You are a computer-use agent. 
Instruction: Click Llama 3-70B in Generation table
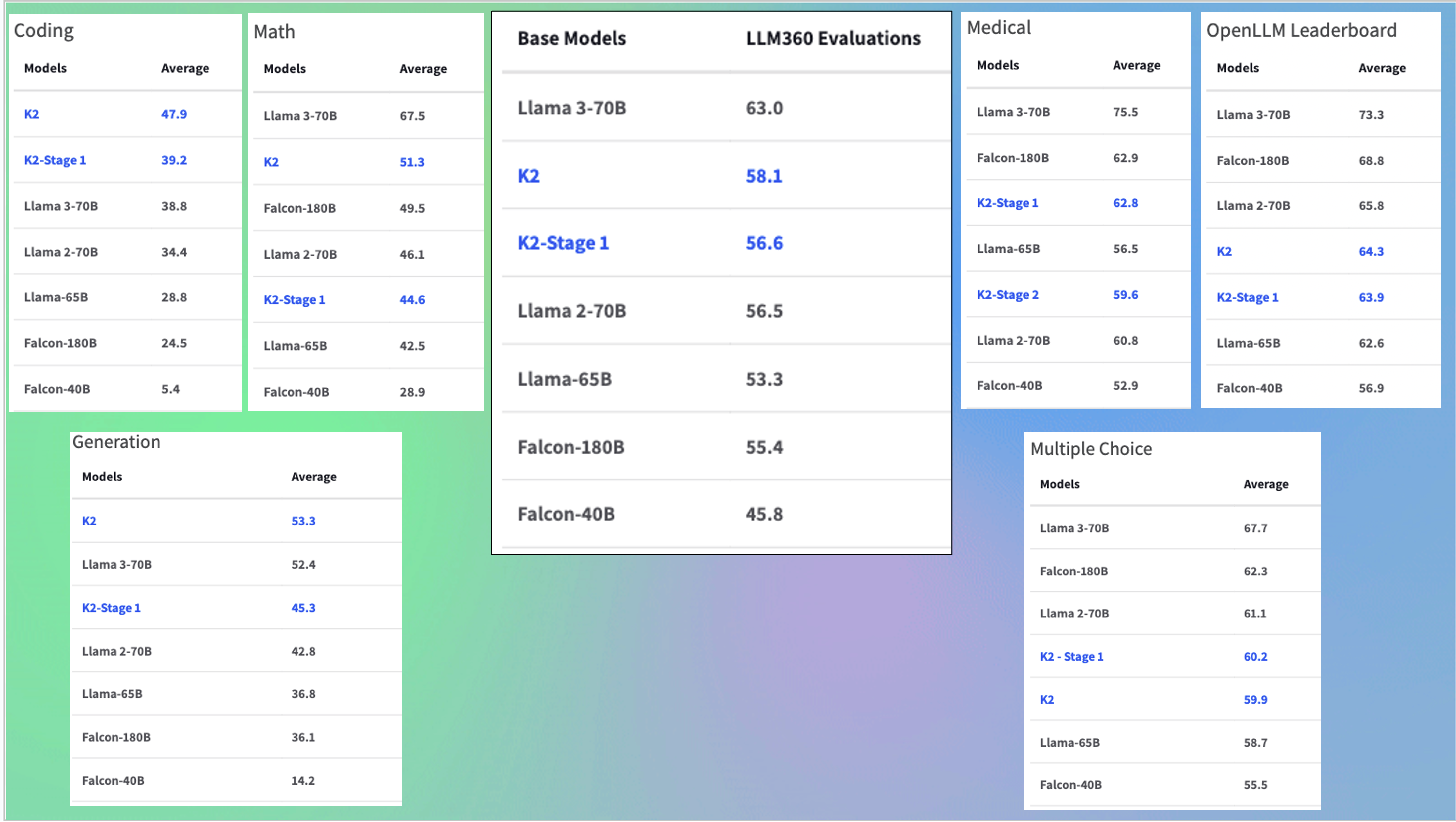tap(117, 564)
